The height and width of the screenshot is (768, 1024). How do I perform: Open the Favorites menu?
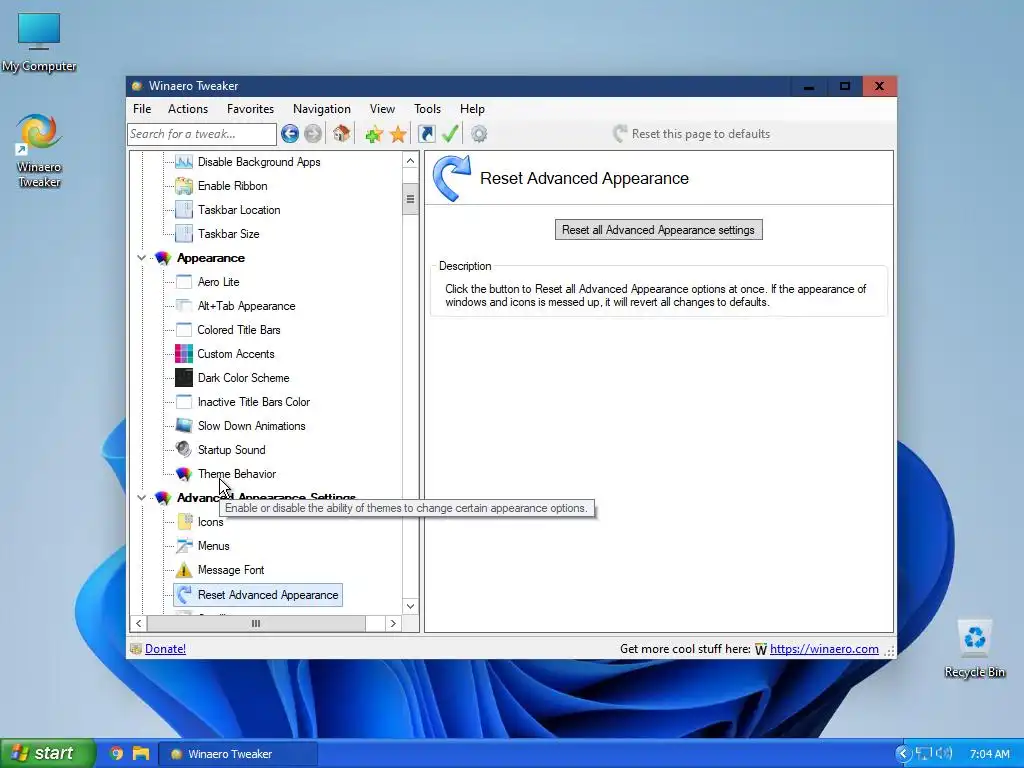pos(250,109)
